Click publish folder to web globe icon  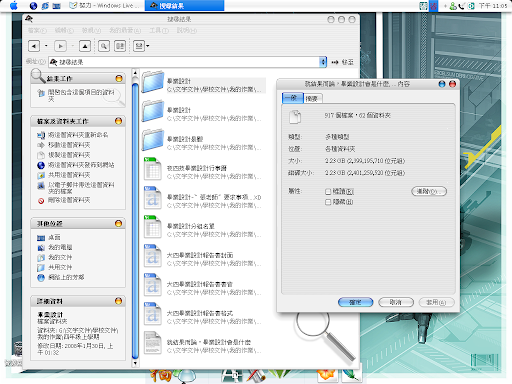point(41,165)
